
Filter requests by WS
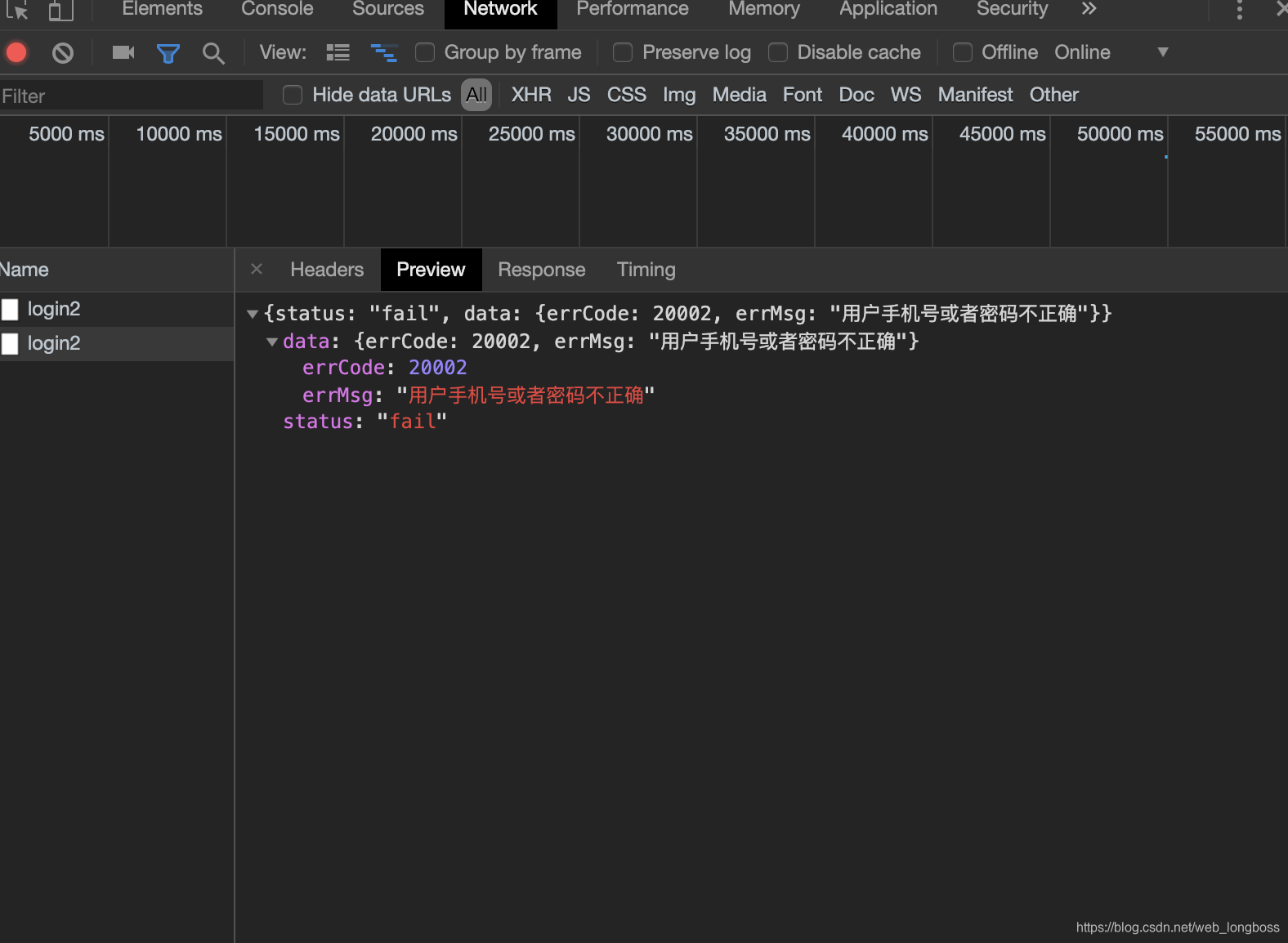click(x=906, y=95)
